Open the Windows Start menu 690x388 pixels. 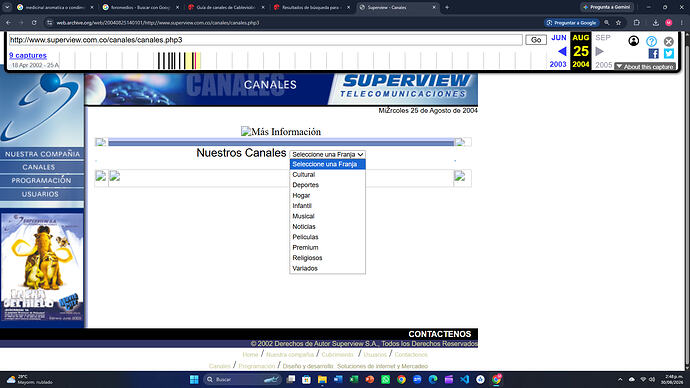(194, 379)
